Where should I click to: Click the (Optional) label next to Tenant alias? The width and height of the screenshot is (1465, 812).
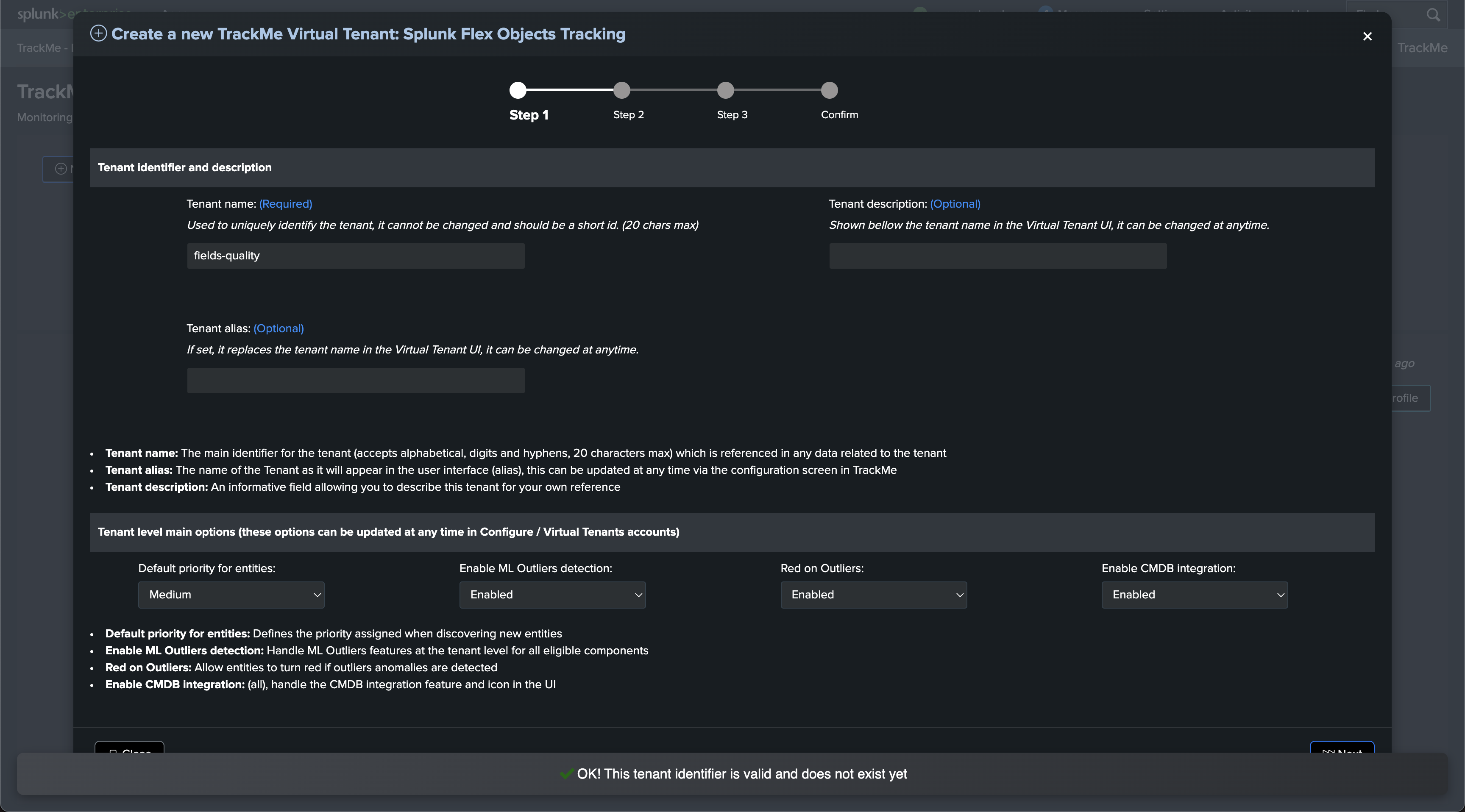pos(279,329)
